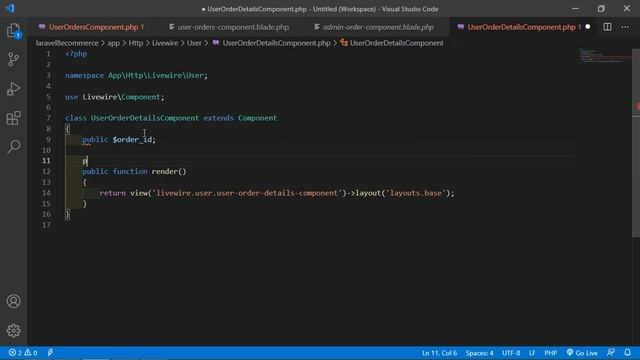Viewport: 640px width, 360px height.
Task: Click the VS Code logo icon
Action: tap(10, 8)
